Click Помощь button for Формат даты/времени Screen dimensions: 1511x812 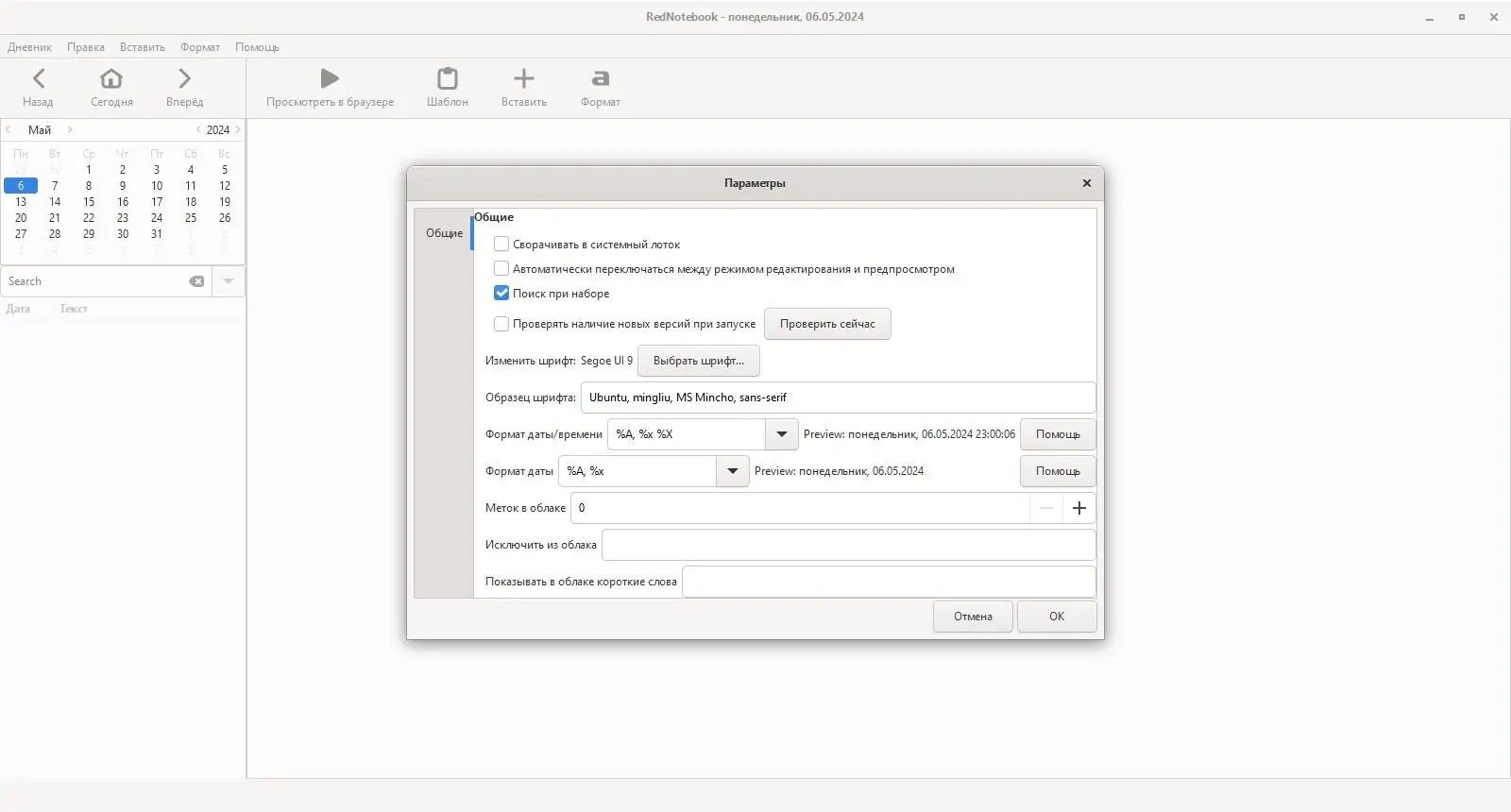[1058, 434]
